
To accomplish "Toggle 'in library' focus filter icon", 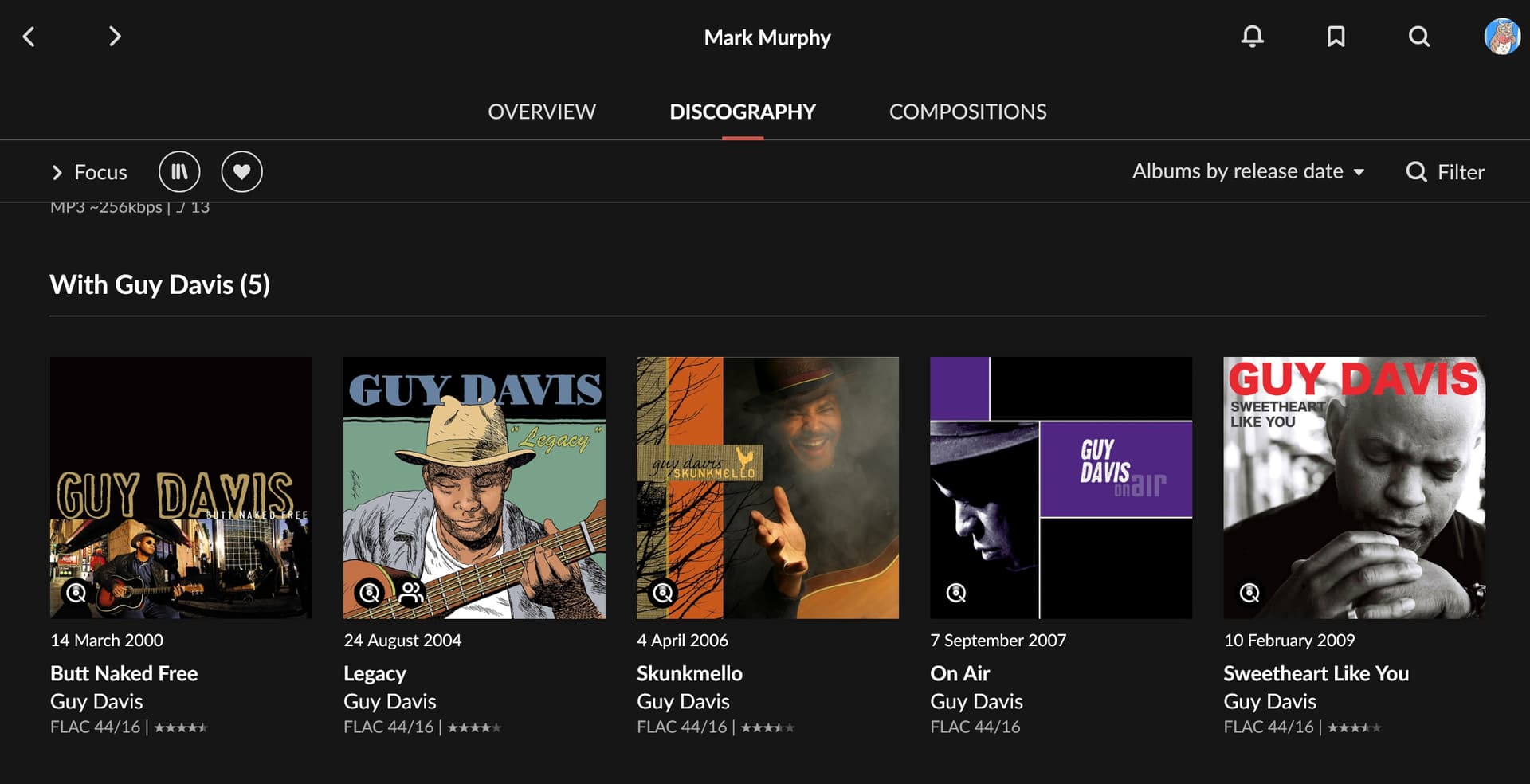I will pyautogui.click(x=179, y=171).
